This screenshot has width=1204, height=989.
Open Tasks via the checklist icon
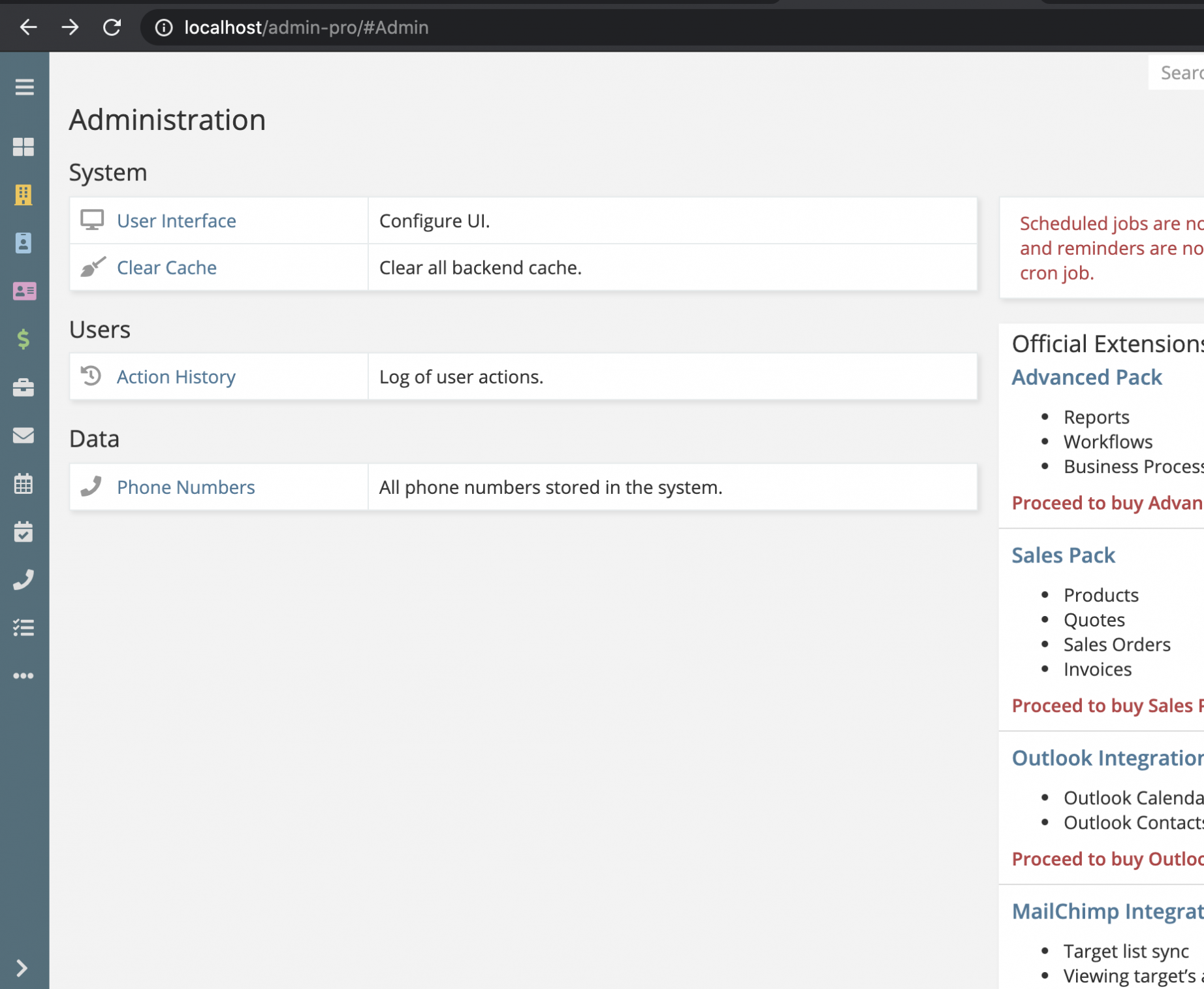[24, 628]
